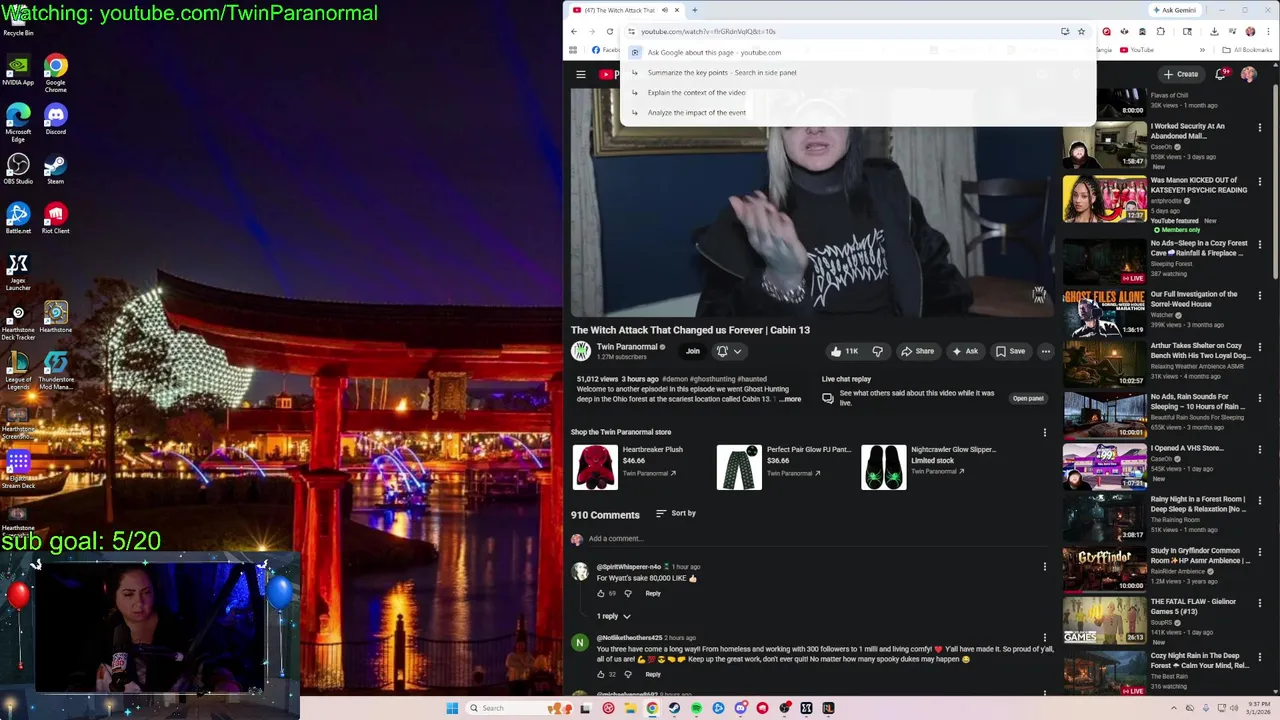Click the Join channel button
Image resolution: width=1280 pixels, height=720 pixels.
692,351
